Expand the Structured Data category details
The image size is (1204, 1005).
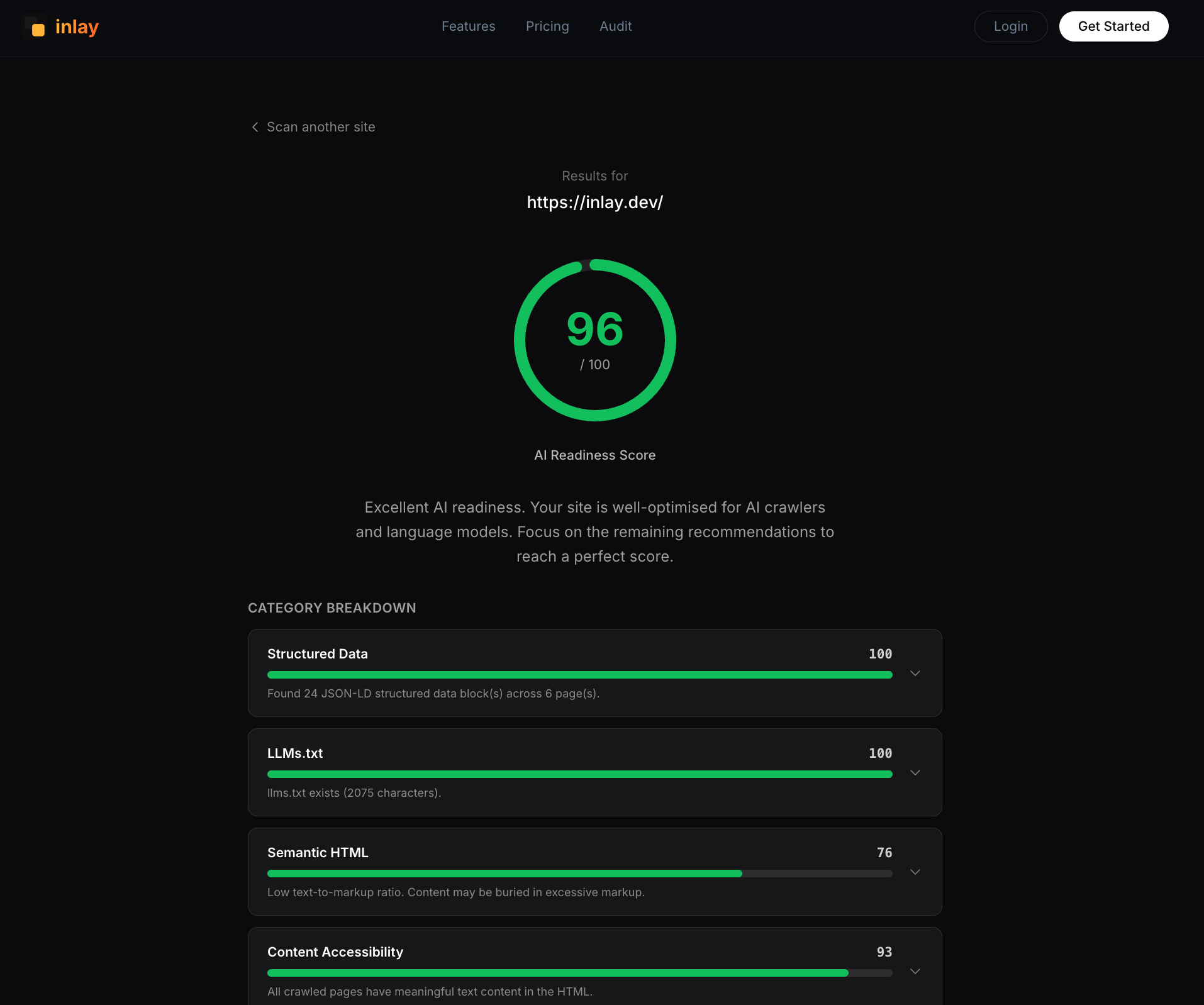click(915, 673)
